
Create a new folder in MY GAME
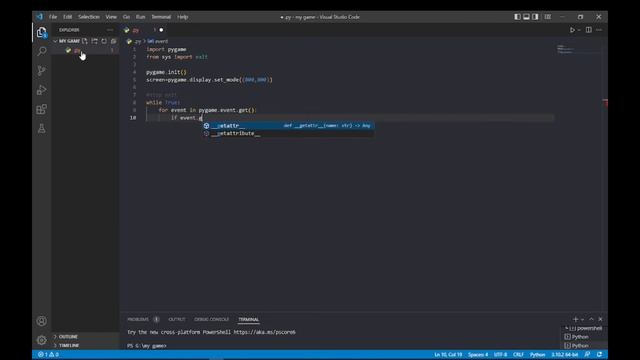pyautogui.click(x=94, y=41)
